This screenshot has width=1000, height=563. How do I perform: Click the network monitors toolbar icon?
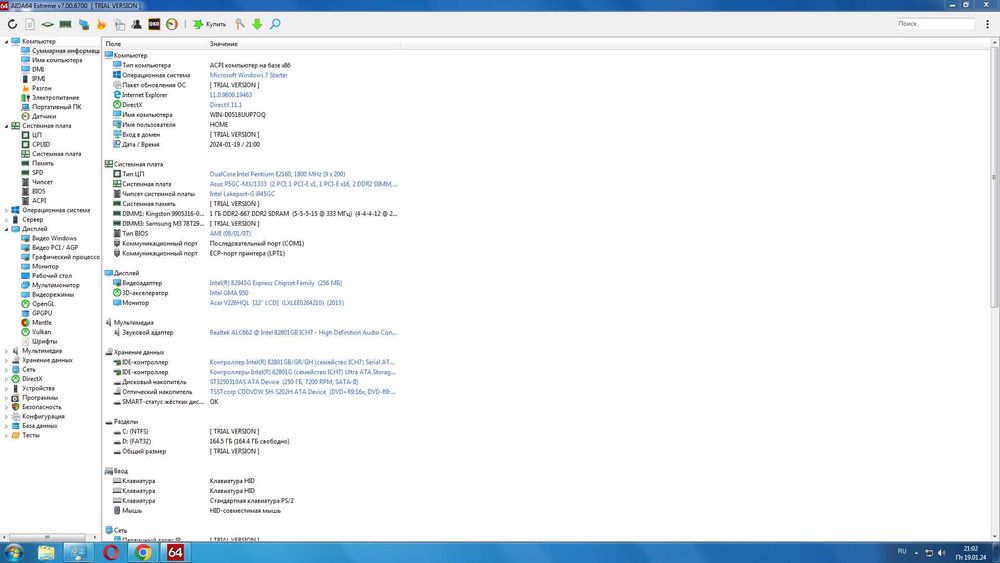click(x=84, y=24)
